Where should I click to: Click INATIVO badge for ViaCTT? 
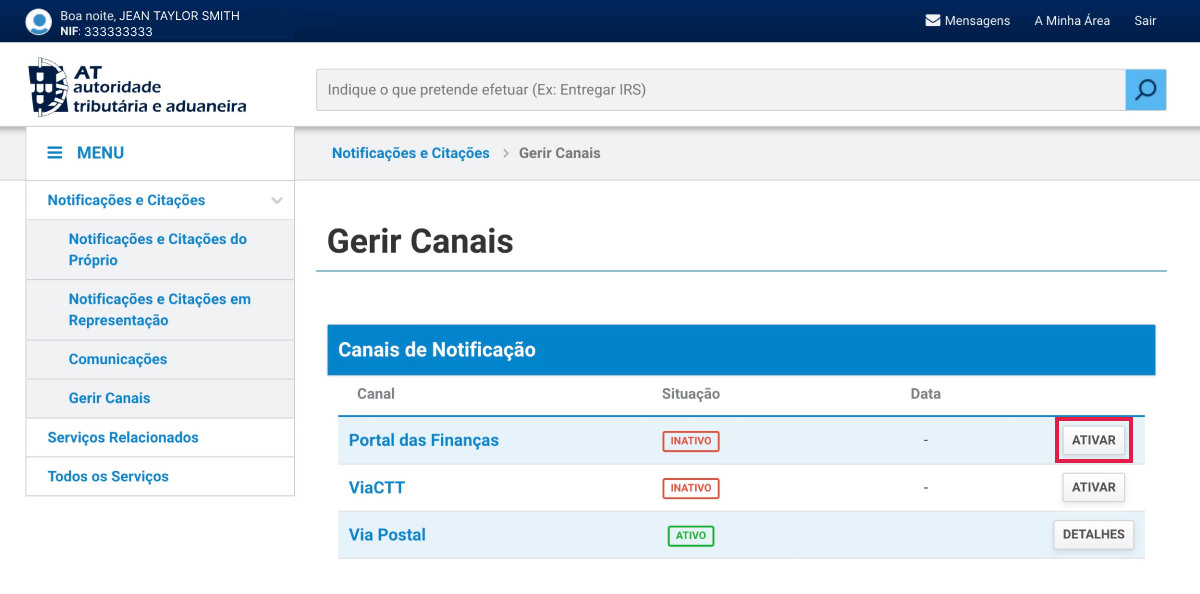pos(691,488)
